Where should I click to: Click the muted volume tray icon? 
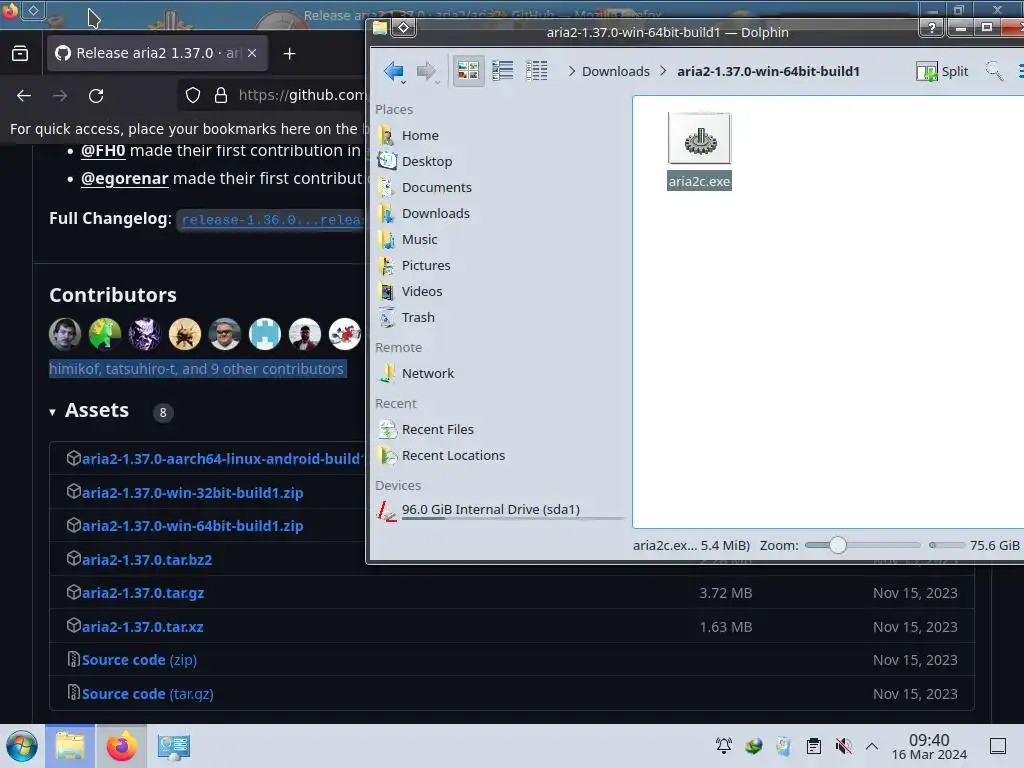843,746
